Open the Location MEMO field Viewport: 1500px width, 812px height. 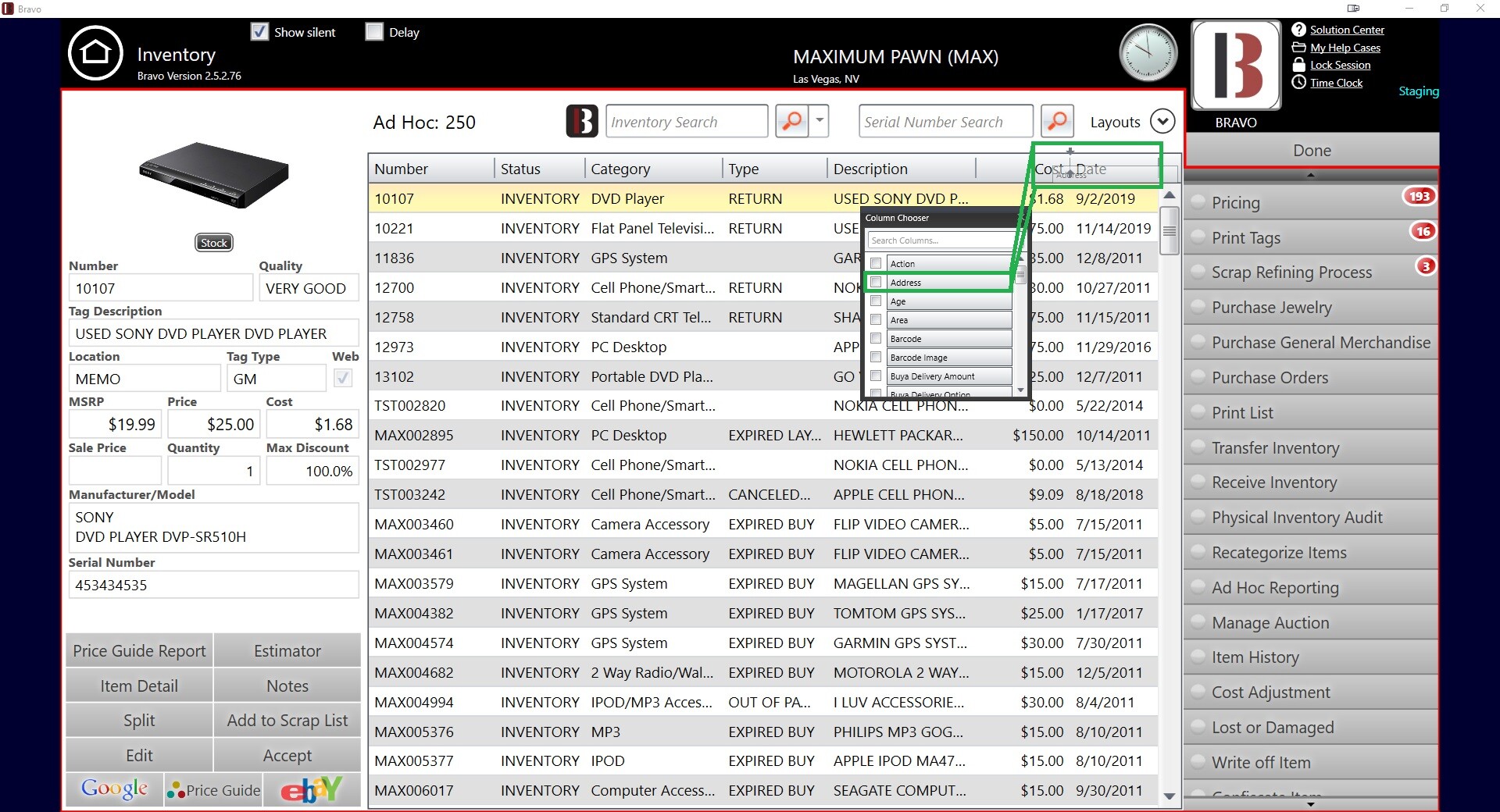[x=145, y=379]
